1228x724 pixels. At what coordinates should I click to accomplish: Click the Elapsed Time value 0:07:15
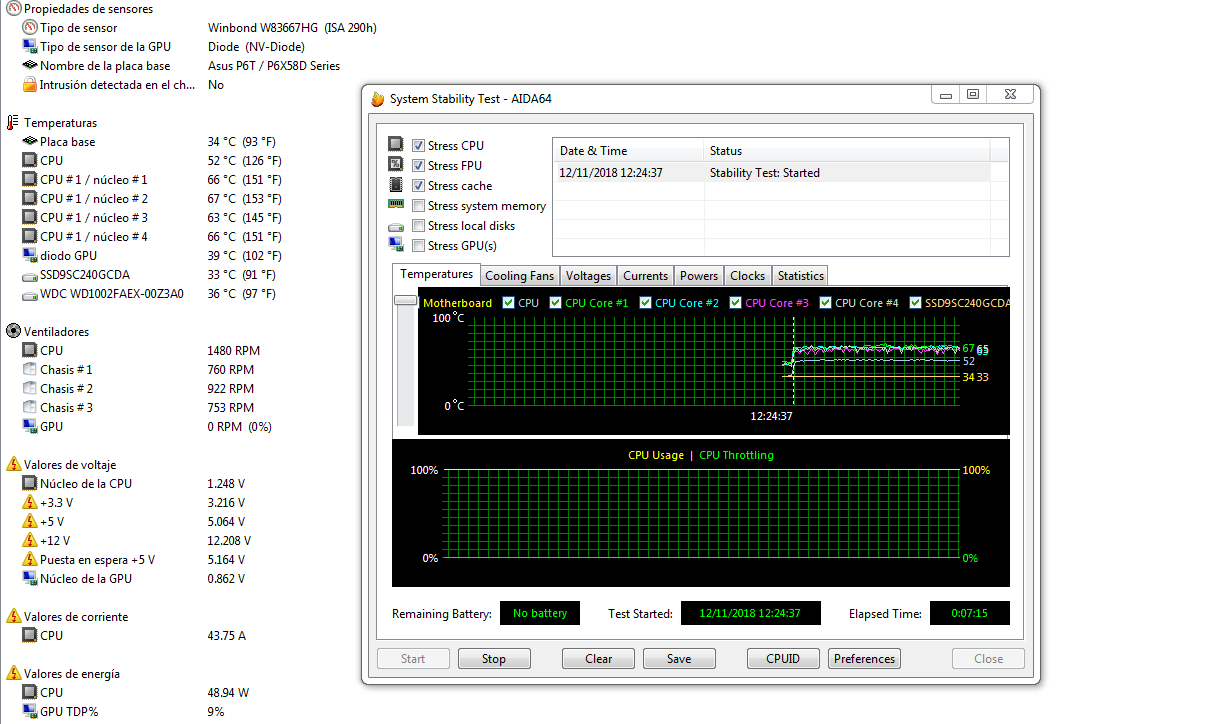point(969,613)
